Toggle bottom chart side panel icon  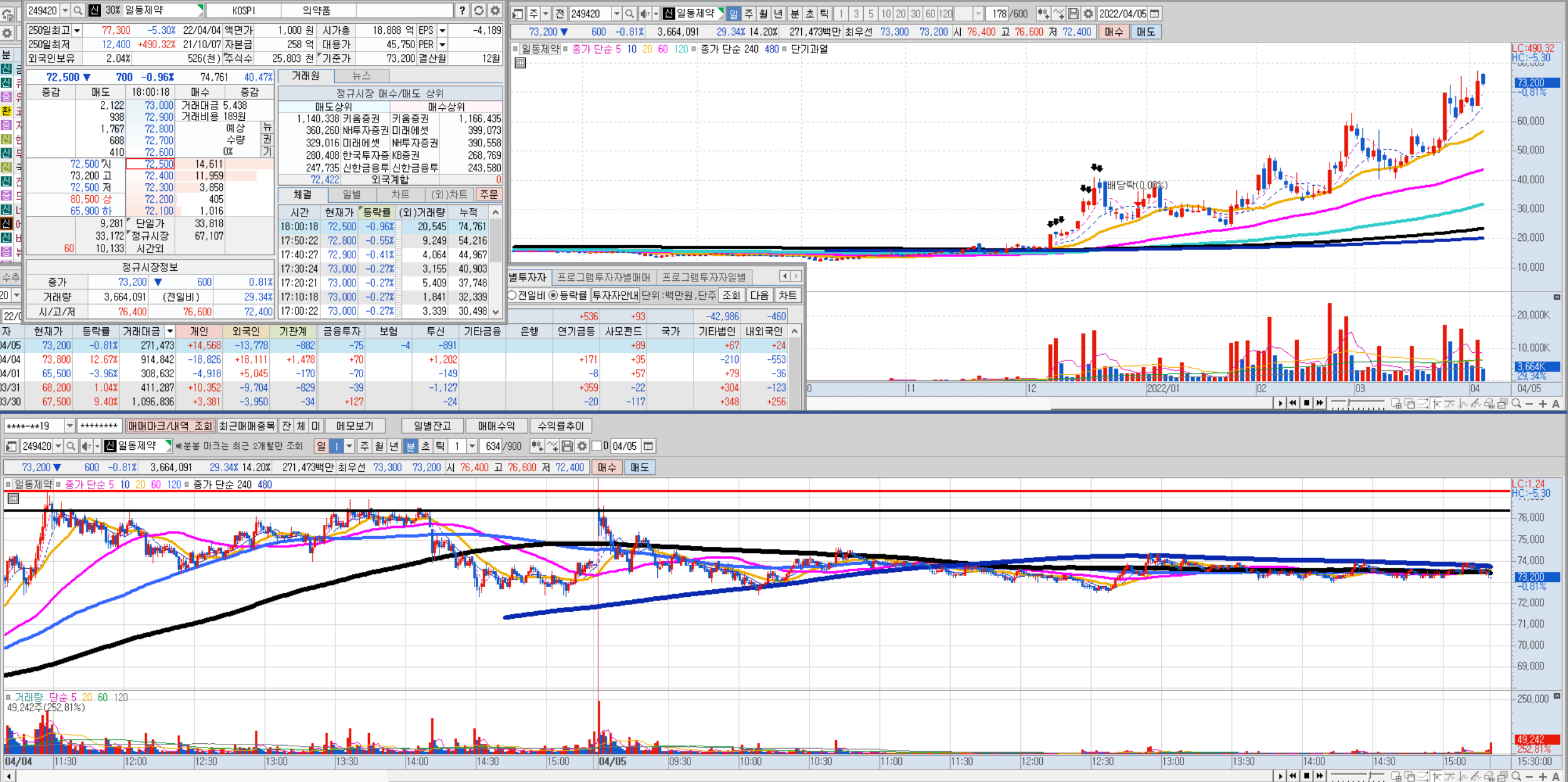[x=11, y=446]
